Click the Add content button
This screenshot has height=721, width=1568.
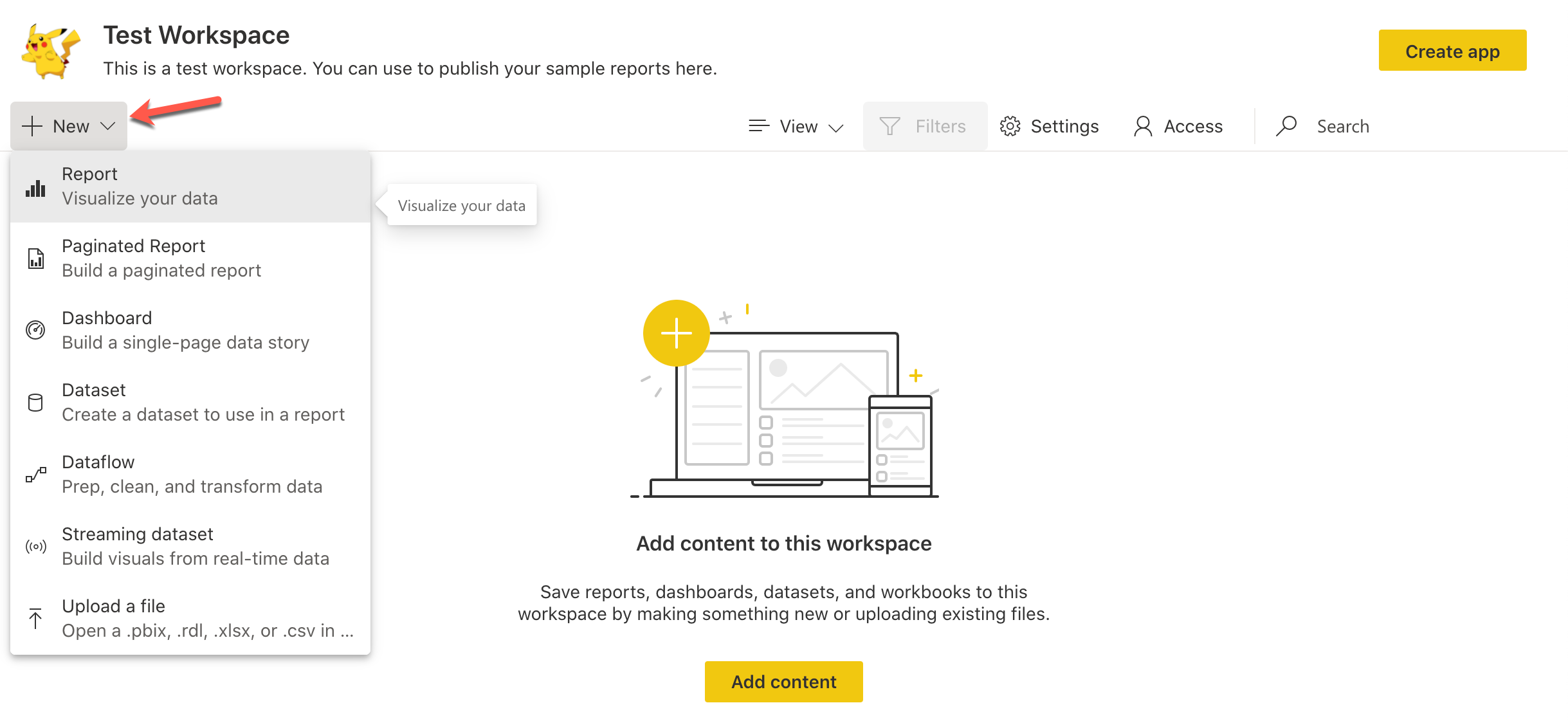pos(785,682)
